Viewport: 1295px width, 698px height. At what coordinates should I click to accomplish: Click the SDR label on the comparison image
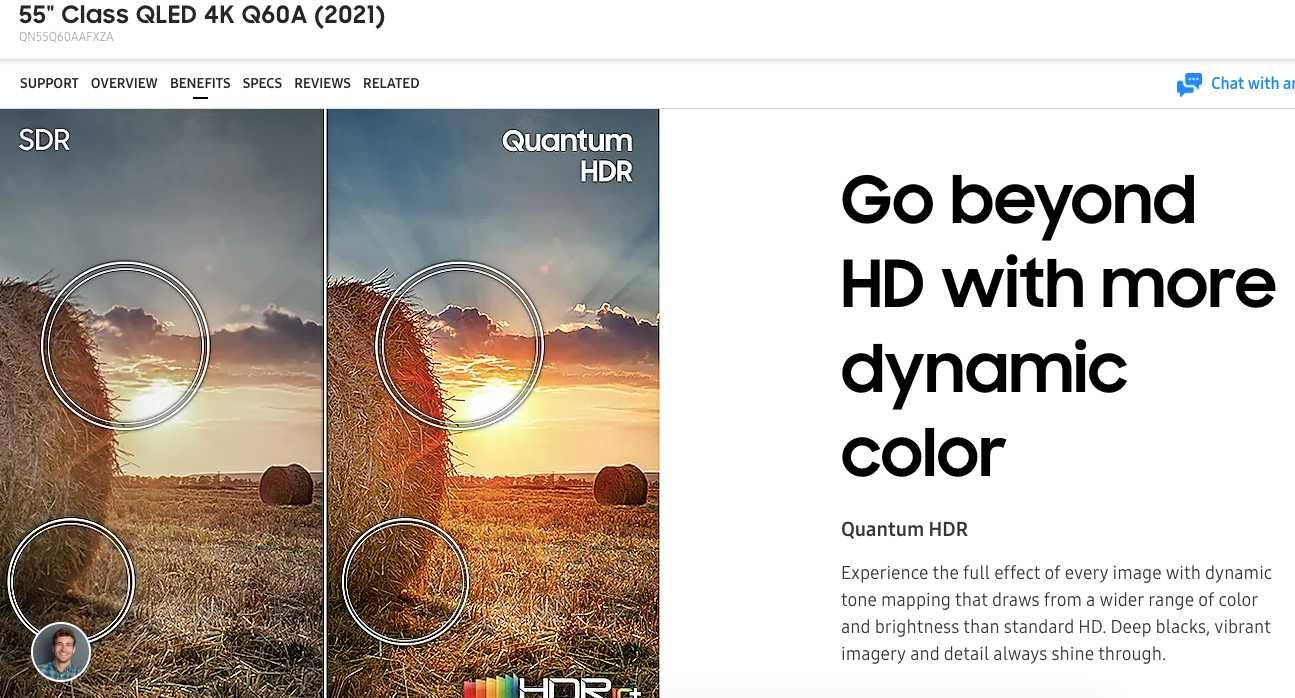[44, 140]
